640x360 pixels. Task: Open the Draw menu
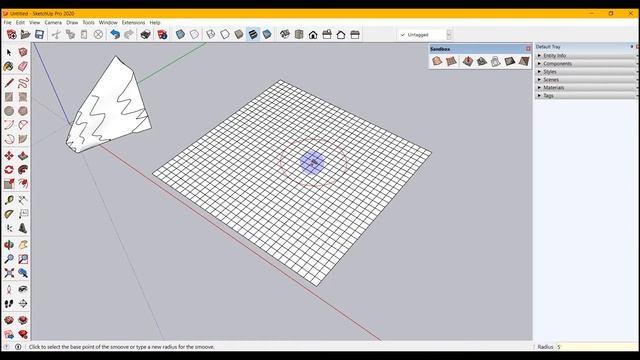pos(72,22)
